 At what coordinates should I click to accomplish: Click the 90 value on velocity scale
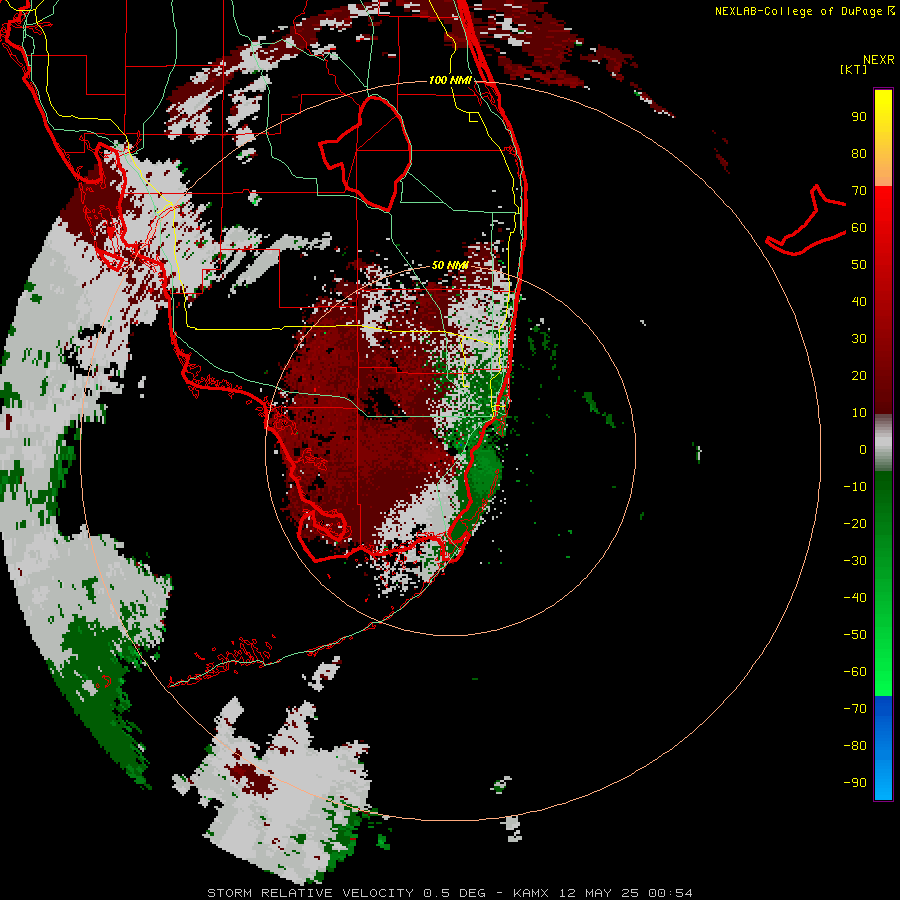point(859,117)
